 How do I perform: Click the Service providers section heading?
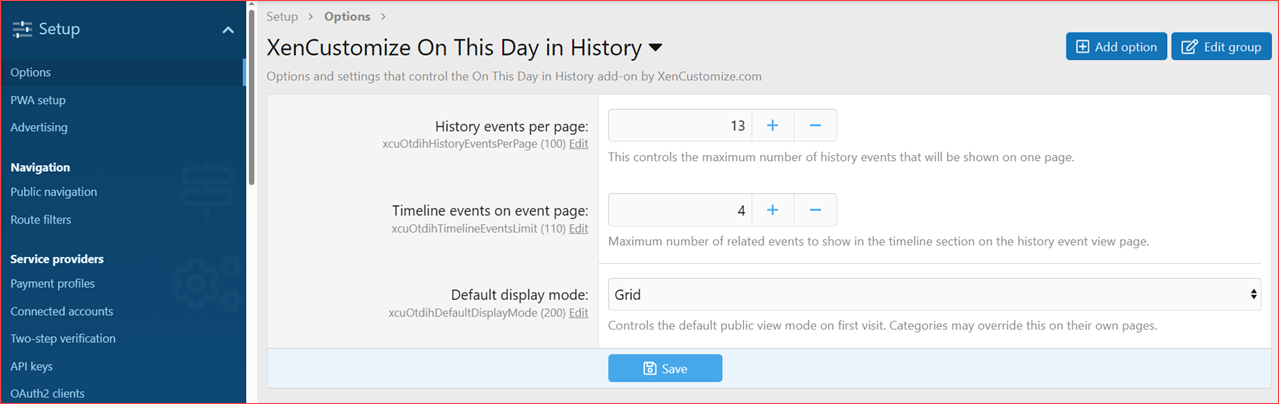point(57,259)
